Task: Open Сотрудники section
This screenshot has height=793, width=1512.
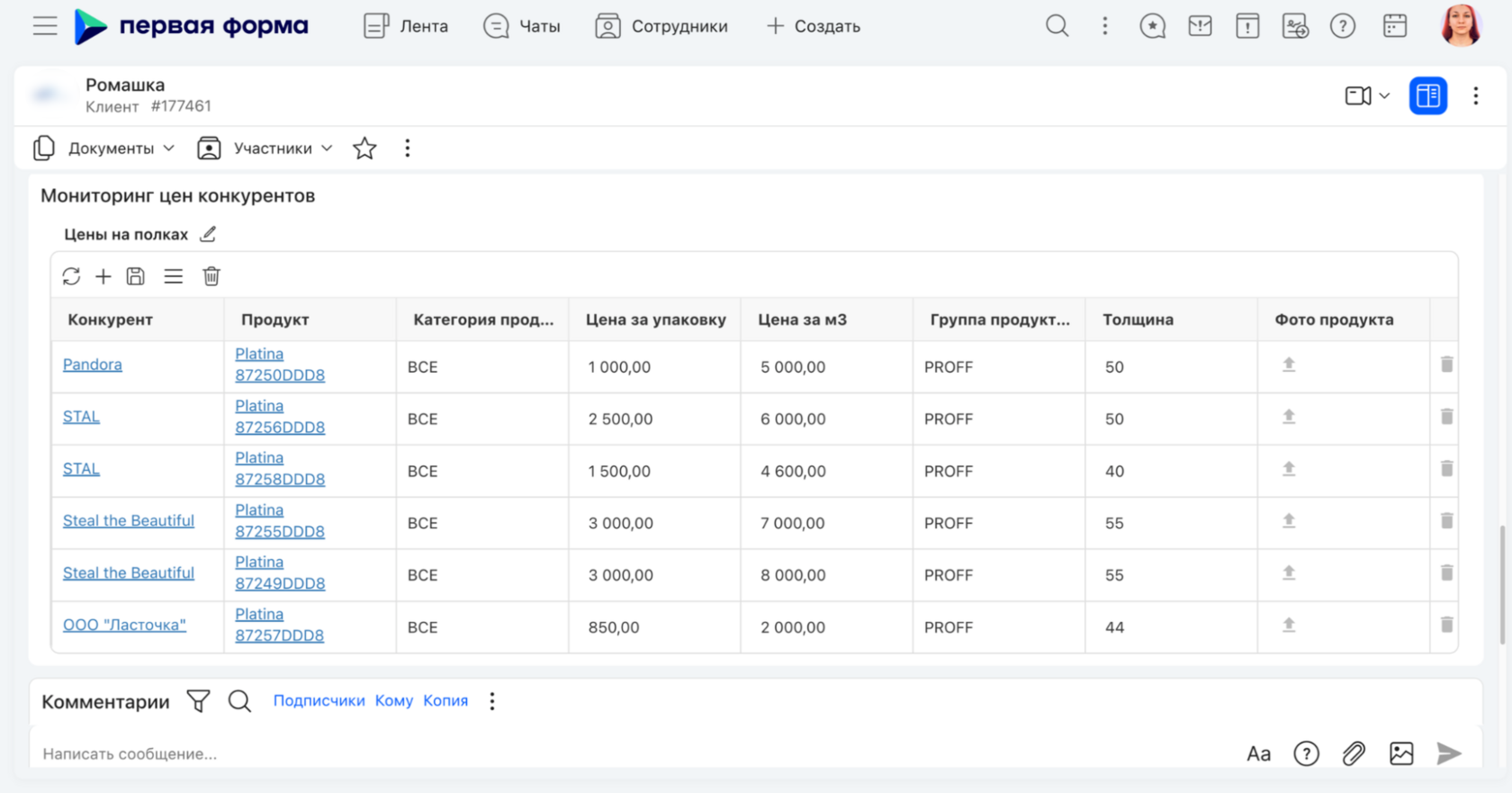Action: click(x=661, y=26)
